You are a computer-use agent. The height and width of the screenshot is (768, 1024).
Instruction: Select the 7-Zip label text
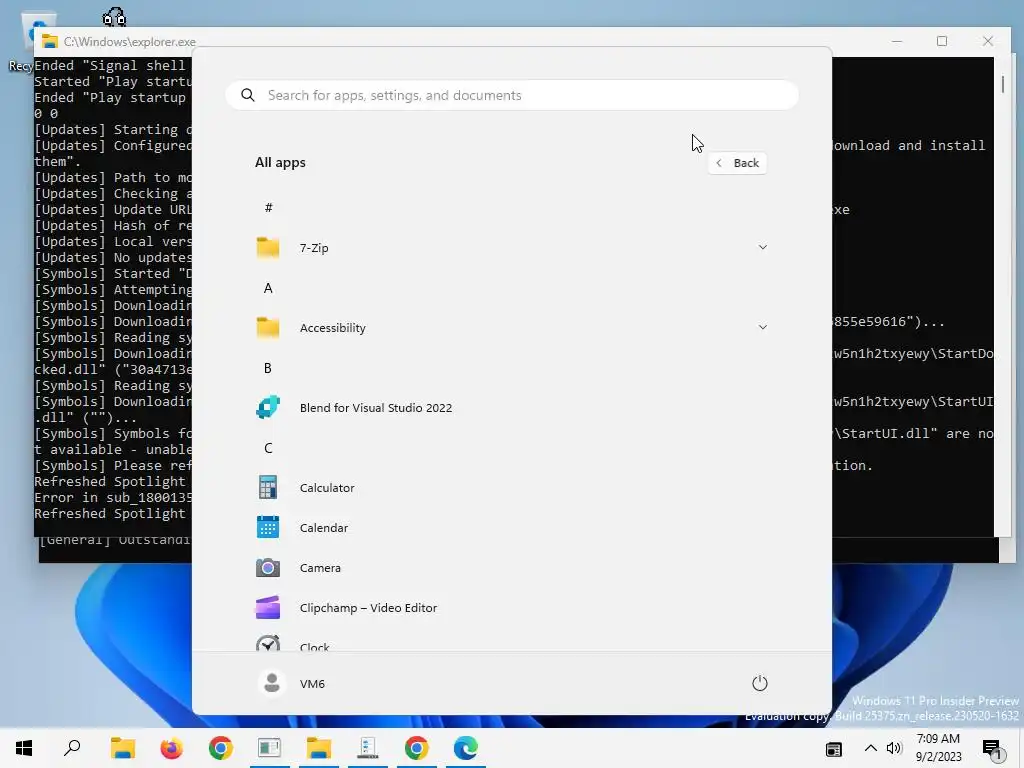(314, 248)
